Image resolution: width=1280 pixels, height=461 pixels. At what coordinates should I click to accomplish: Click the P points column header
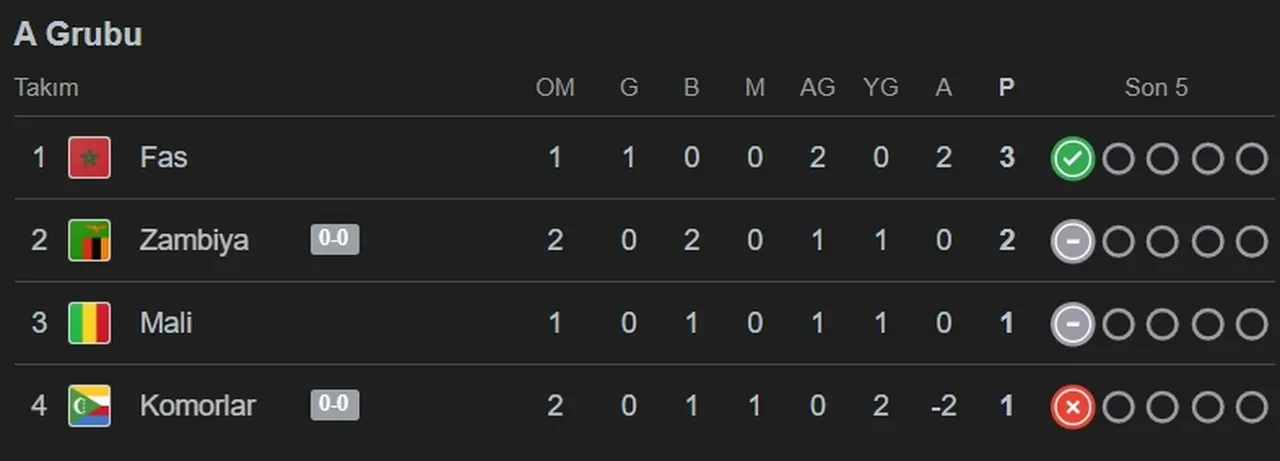1006,88
